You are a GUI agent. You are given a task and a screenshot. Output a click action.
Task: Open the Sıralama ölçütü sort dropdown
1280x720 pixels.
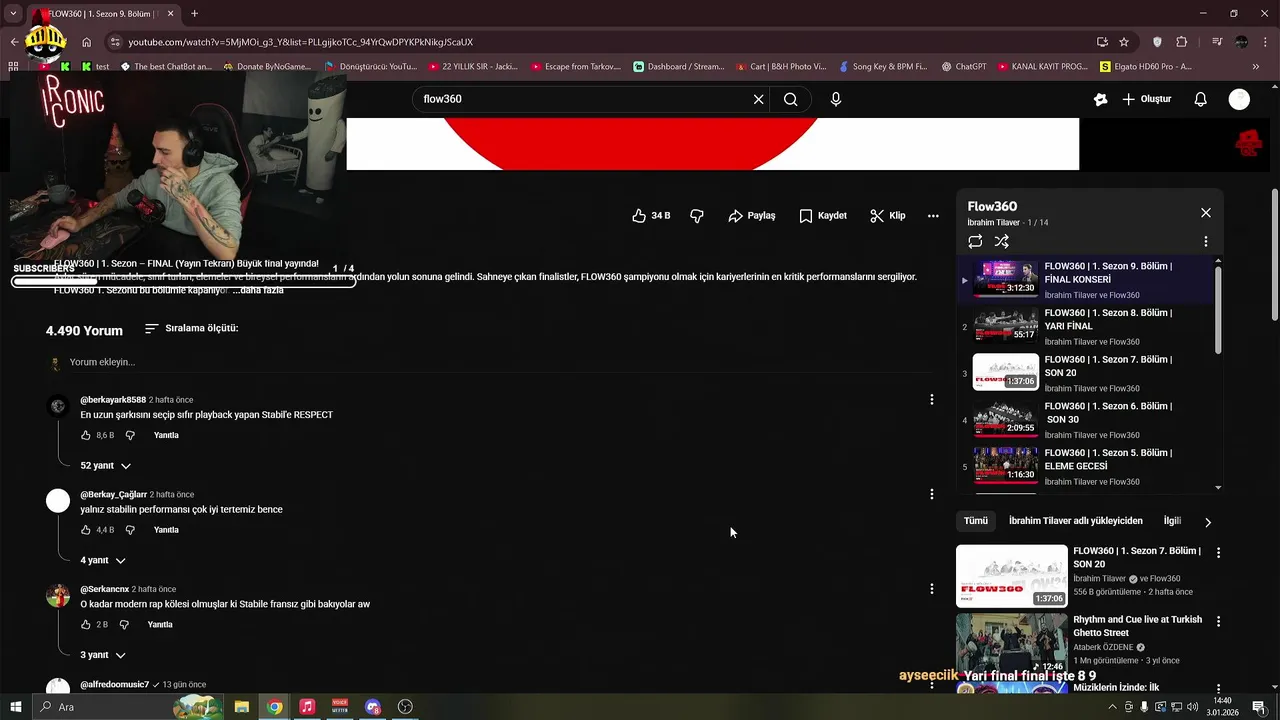(191, 328)
